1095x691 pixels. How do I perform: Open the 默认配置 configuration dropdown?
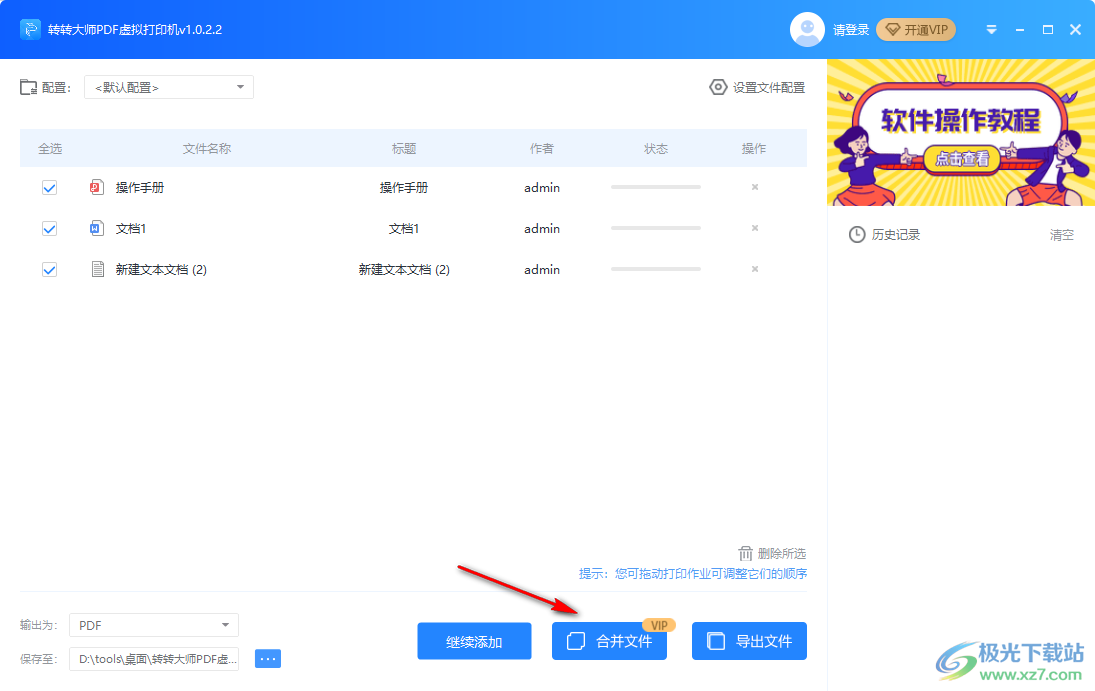pyautogui.click(x=169, y=87)
